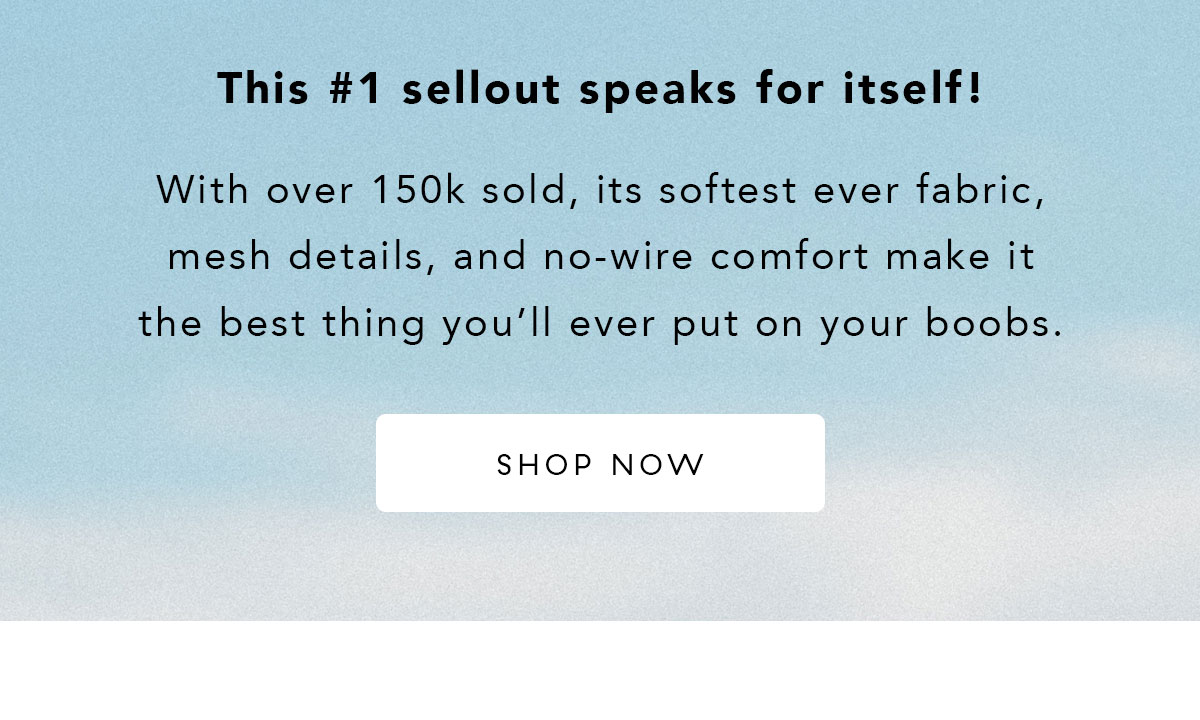1200x720 pixels.
Task: Click the SHOP NOW button
Action: point(600,463)
